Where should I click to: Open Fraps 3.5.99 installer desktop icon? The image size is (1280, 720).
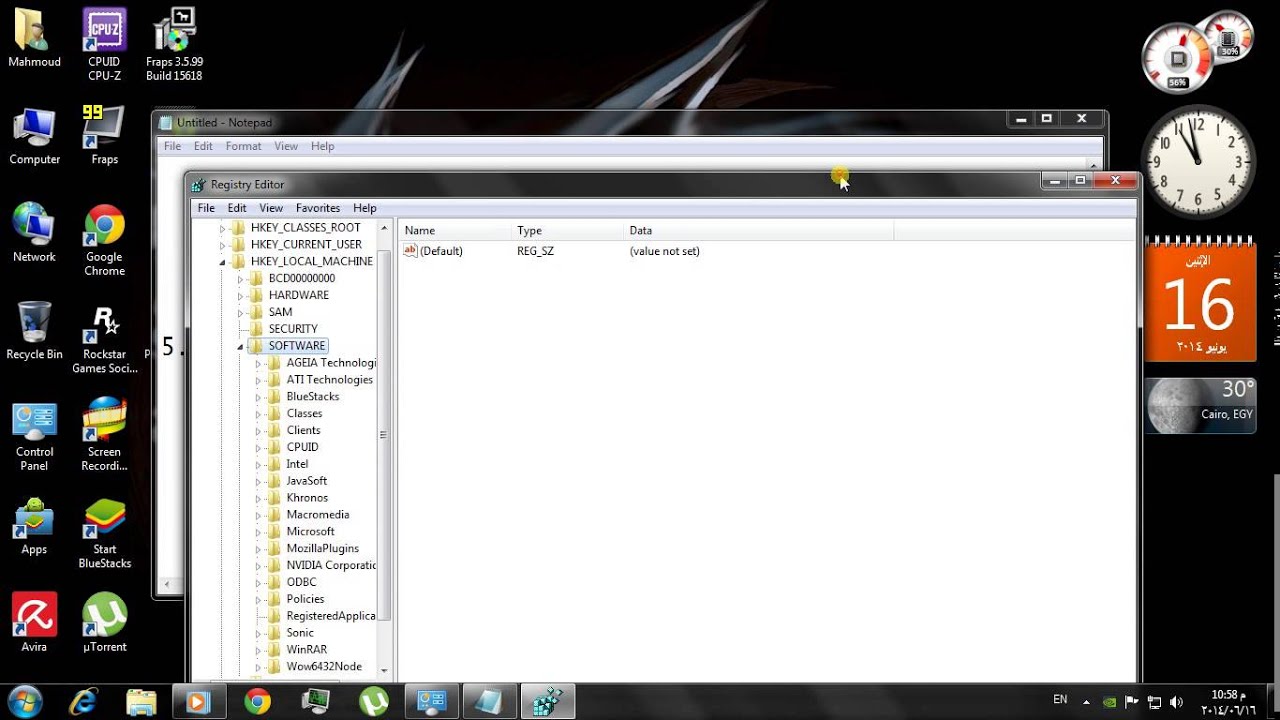[x=174, y=45]
